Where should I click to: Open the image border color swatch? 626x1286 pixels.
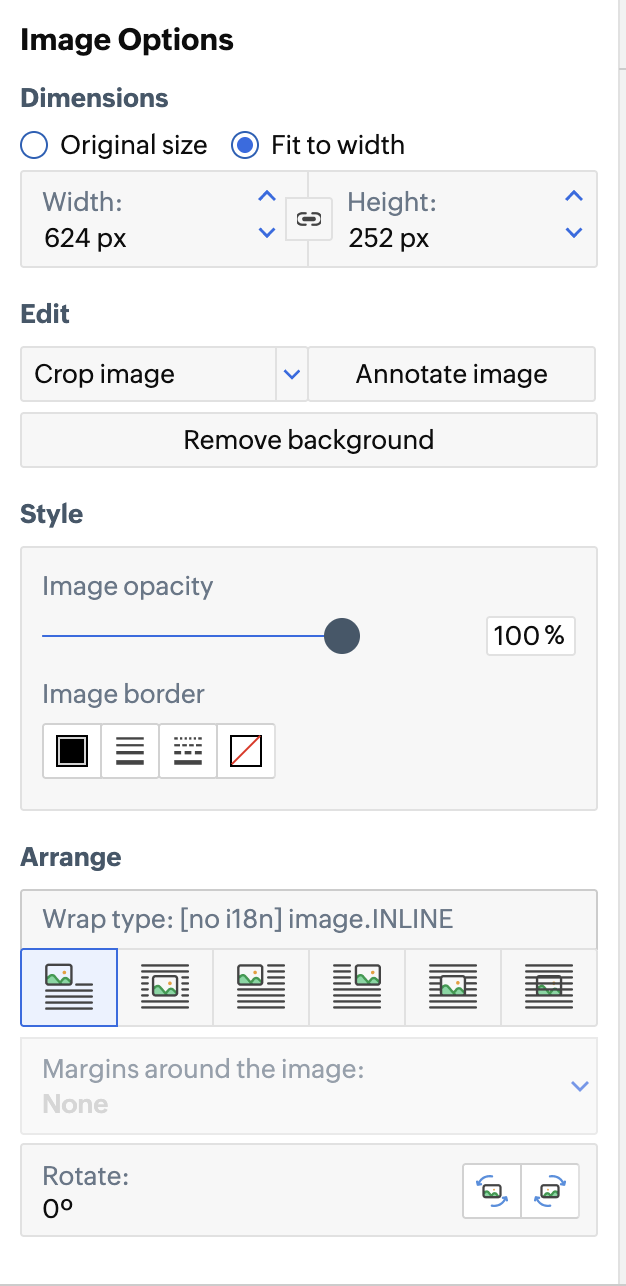pos(72,750)
